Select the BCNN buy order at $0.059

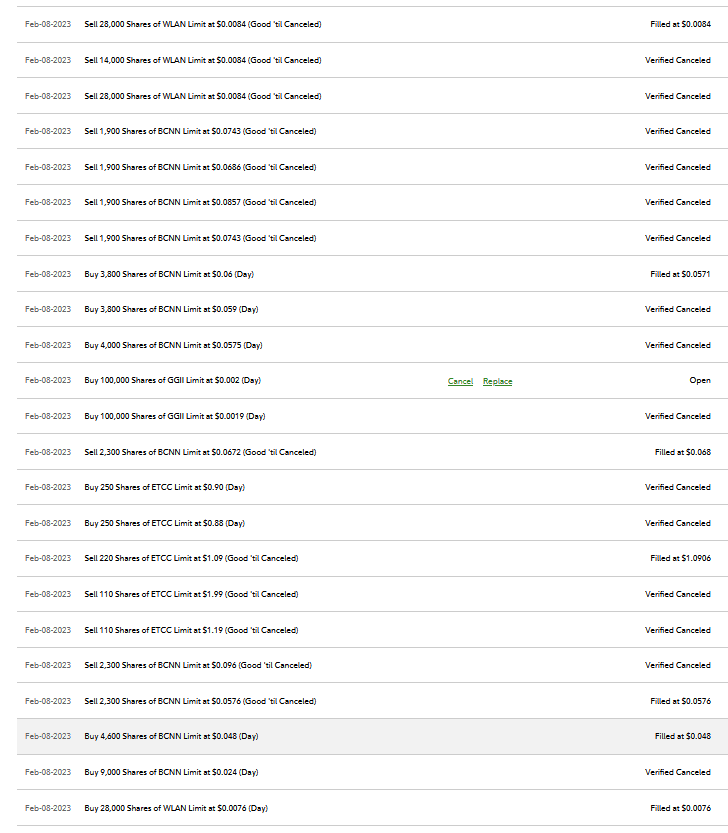click(171, 310)
